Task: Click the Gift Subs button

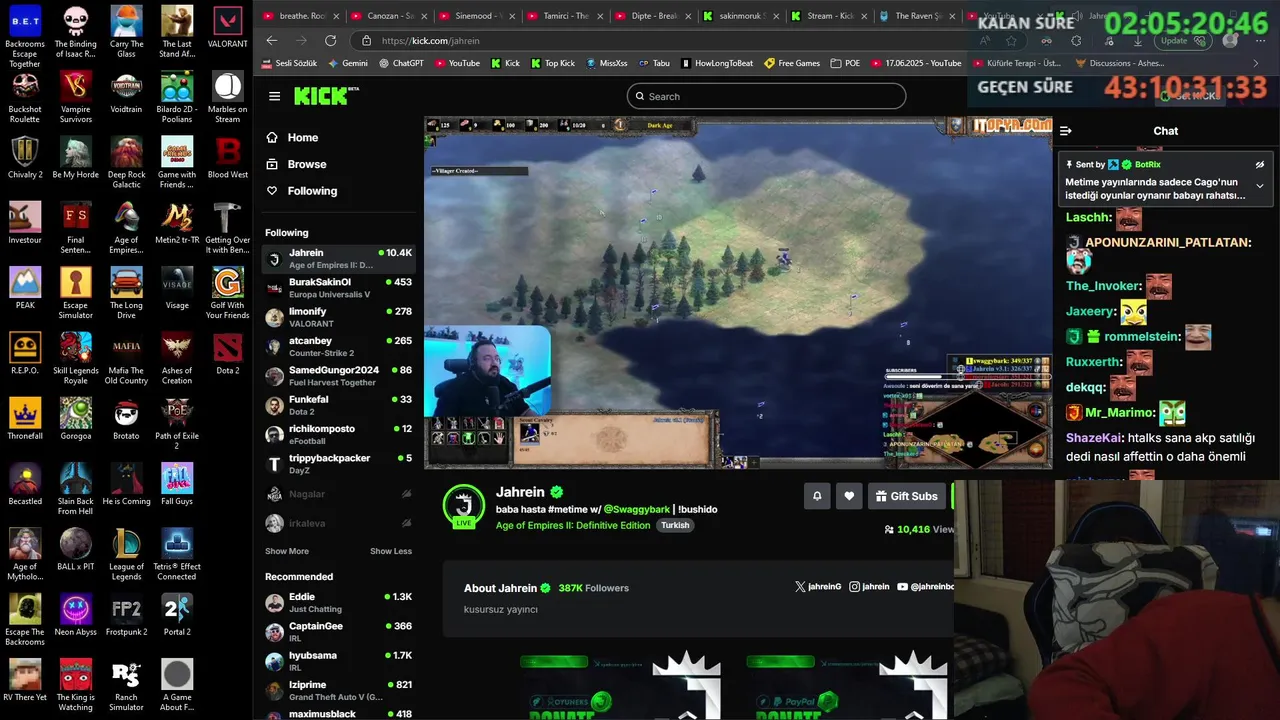Action: point(907,496)
